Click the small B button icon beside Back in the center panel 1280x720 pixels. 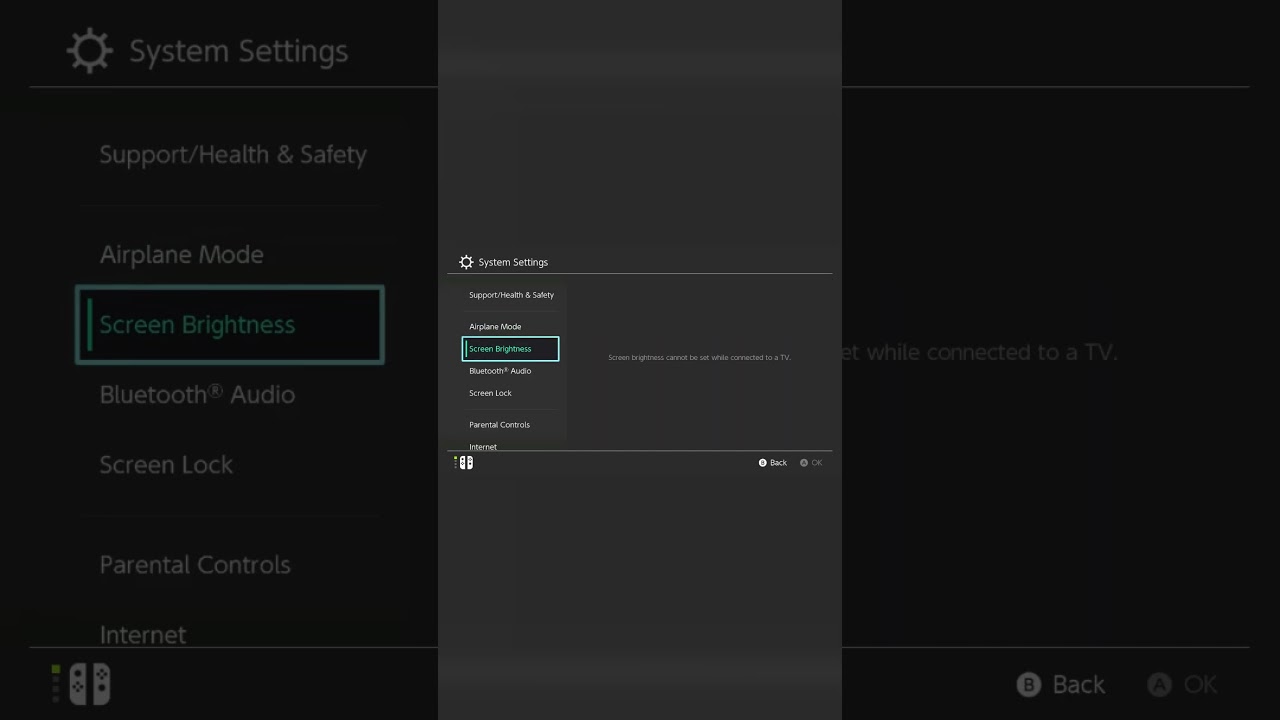[x=763, y=463]
